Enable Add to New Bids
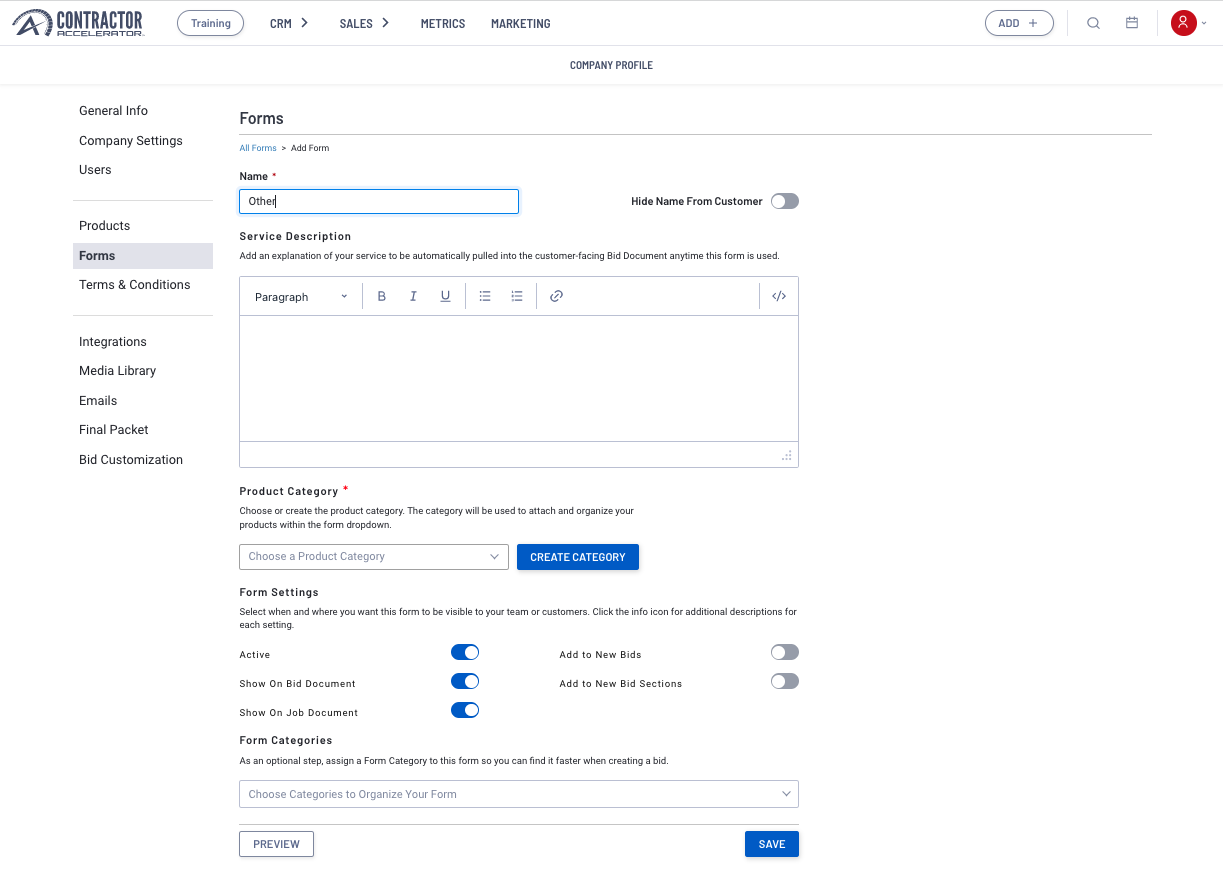Viewport: 1223px width, 875px height. [x=785, y=652]
